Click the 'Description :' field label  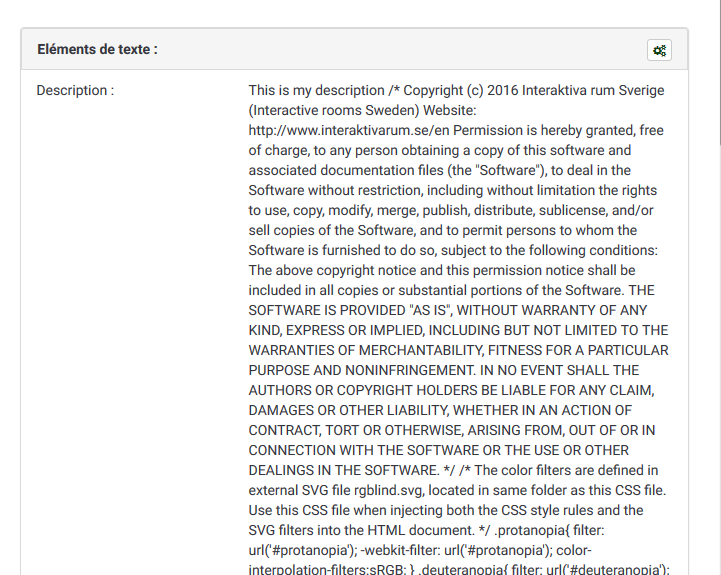[x=75, y=91]
